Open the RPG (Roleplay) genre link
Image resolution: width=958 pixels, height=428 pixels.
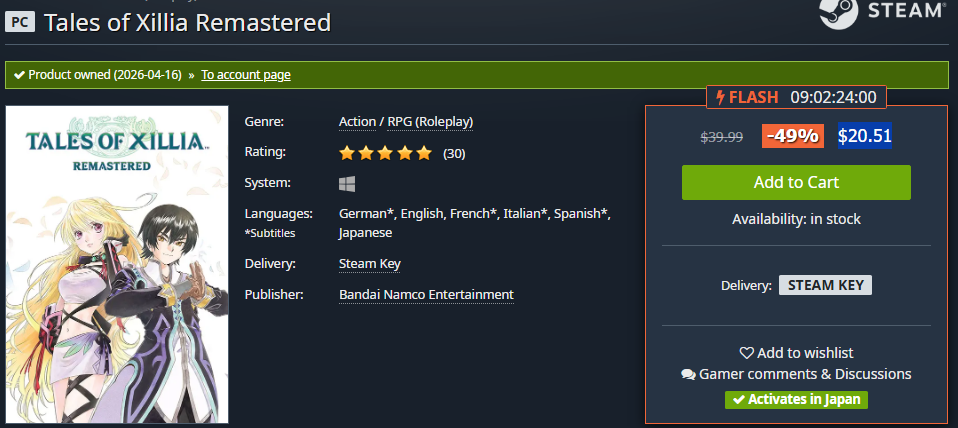click(430, 122)
